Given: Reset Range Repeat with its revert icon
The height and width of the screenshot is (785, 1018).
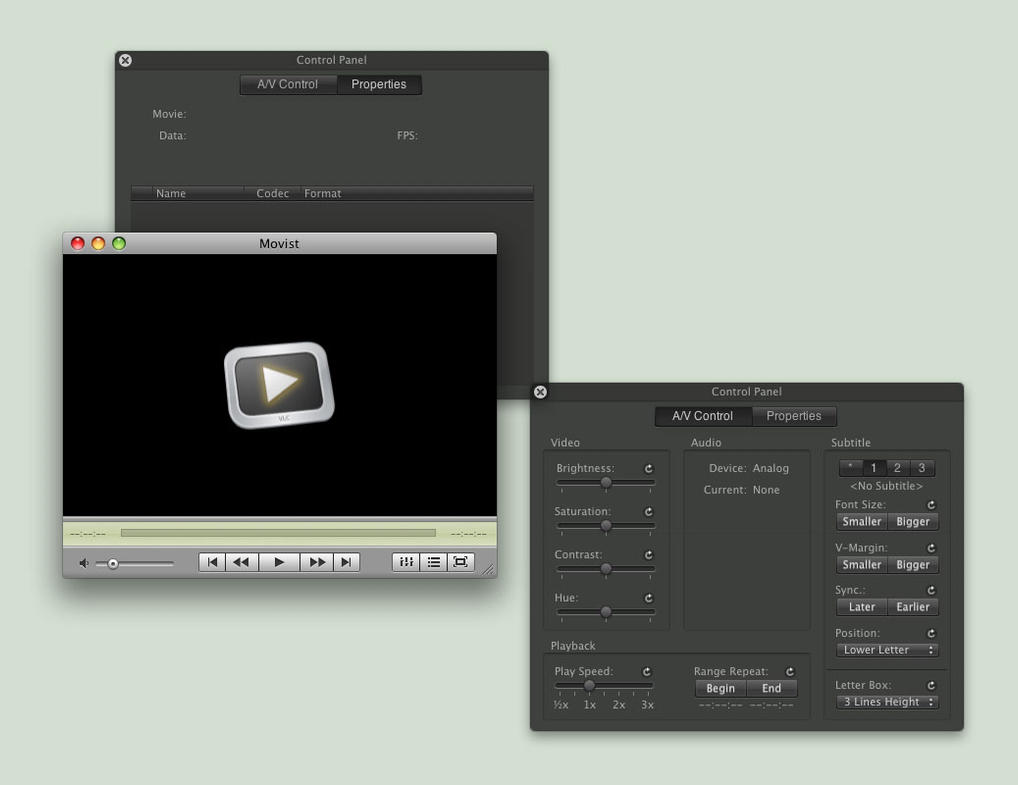Looking at the screenshot, I should tap(790, 671).
